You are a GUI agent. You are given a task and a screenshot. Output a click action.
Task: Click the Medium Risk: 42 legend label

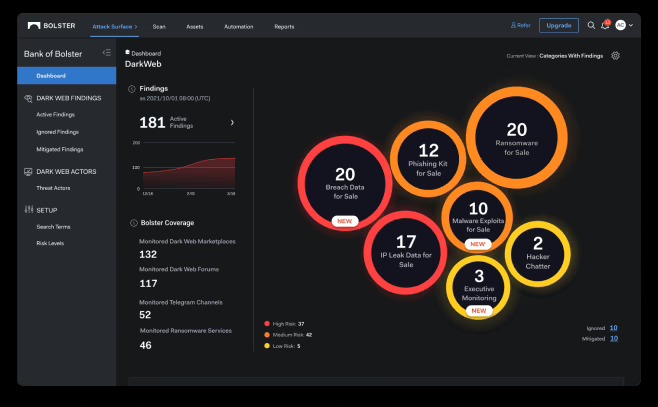(x=292, y=335)
